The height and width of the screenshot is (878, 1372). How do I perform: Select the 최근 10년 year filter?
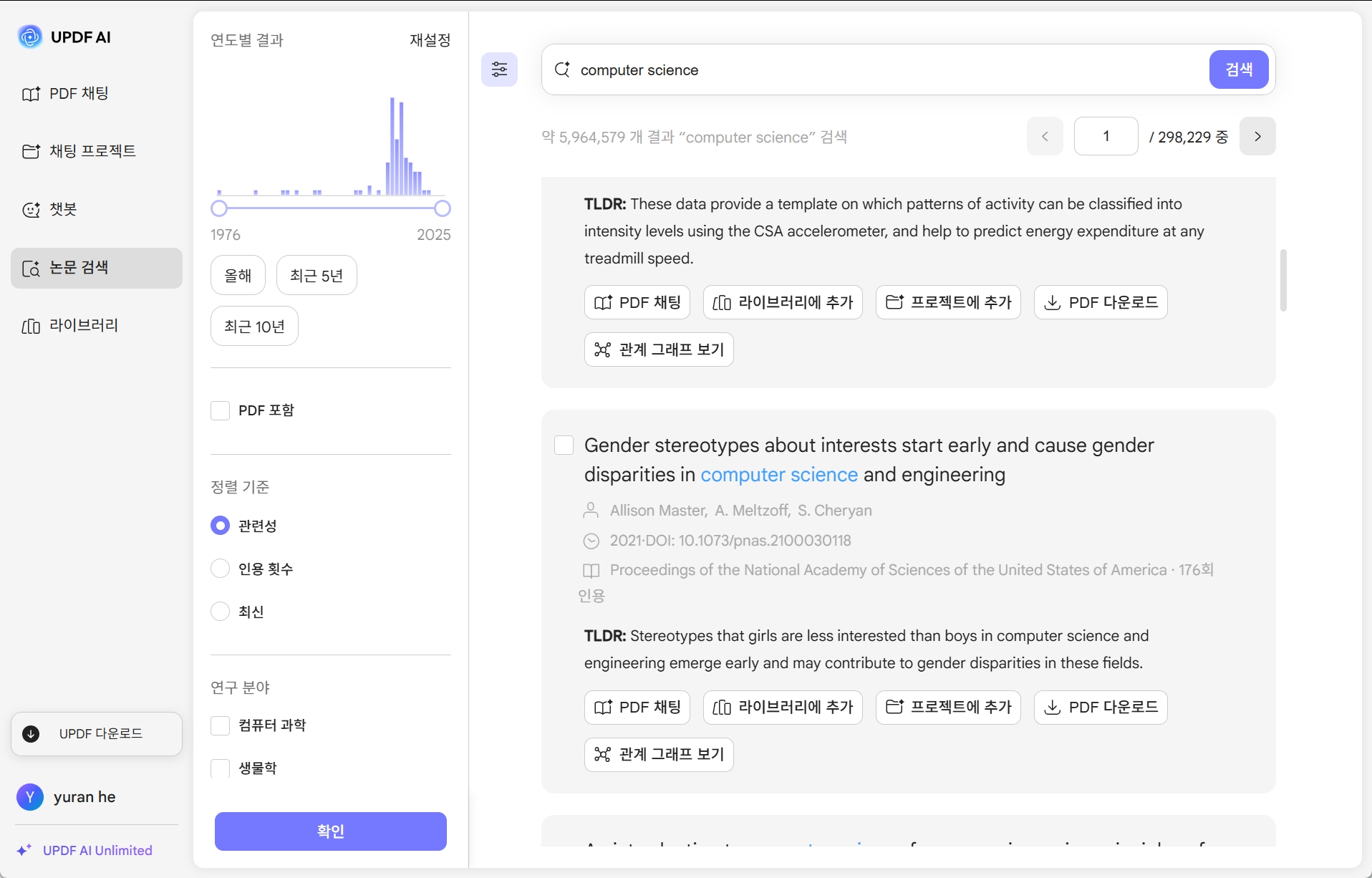click(254, 327)
